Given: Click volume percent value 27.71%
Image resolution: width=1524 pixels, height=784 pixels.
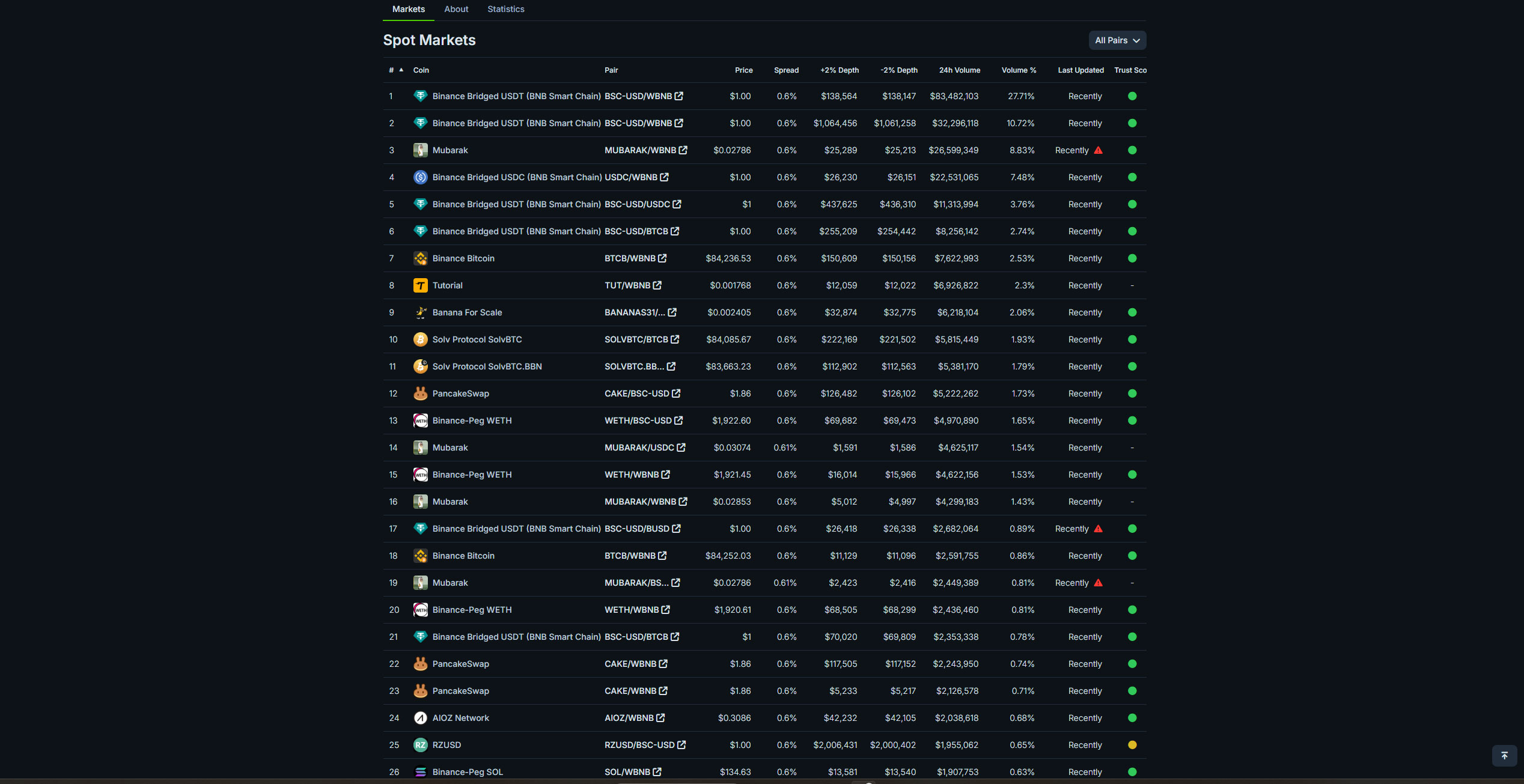Looking at the screenshot, I should click(1021, 96).
